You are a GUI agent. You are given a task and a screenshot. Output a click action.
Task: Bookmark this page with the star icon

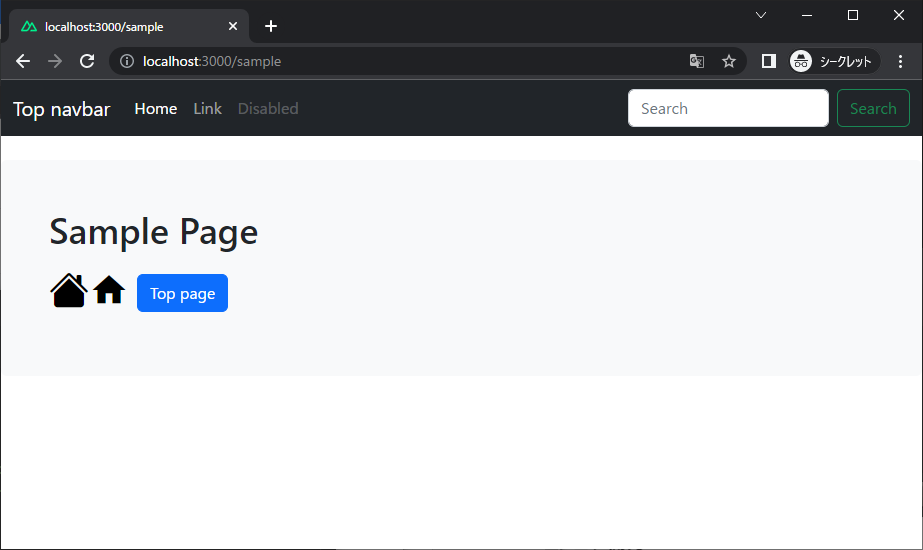click(729, 61)
